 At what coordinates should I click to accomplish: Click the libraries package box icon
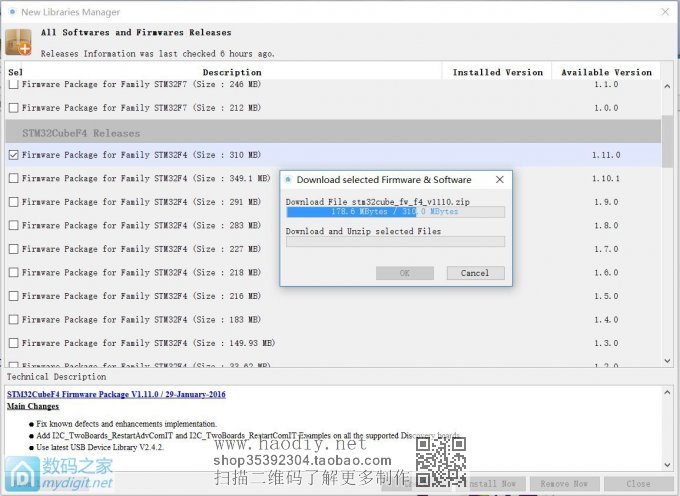[x=18, y=41]
